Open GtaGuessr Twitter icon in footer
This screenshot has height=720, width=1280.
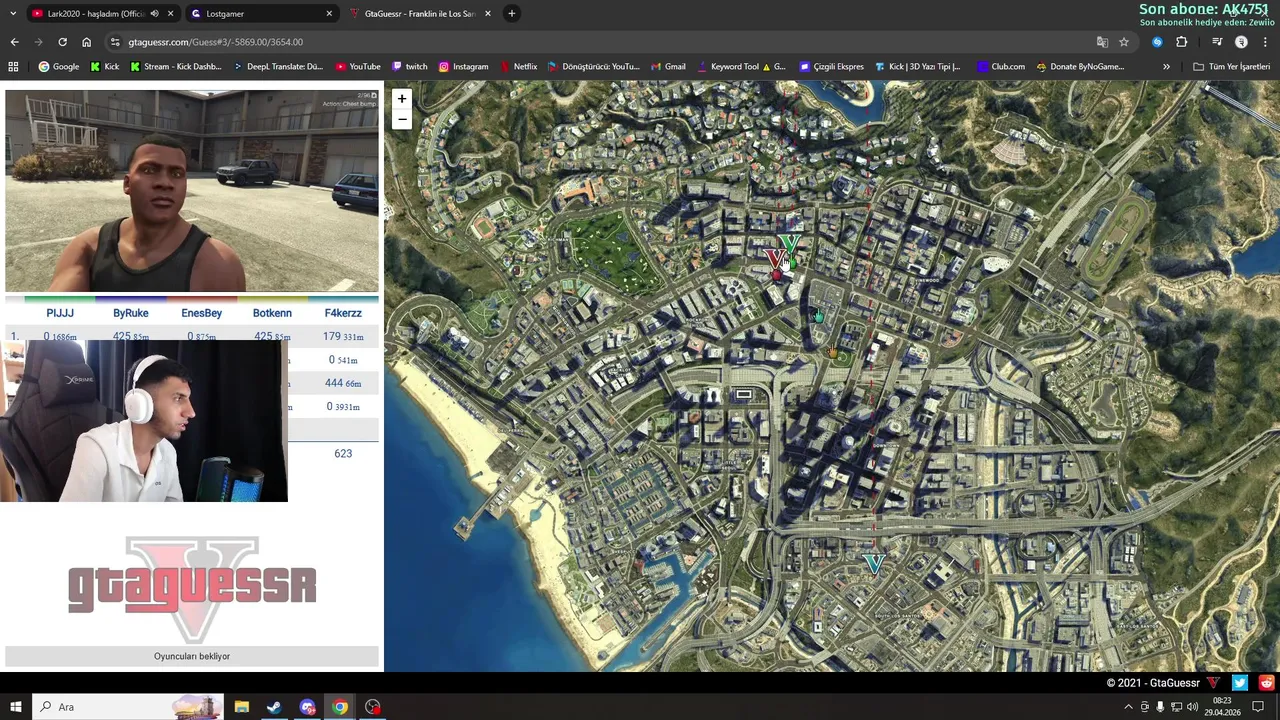(1240, 683)
